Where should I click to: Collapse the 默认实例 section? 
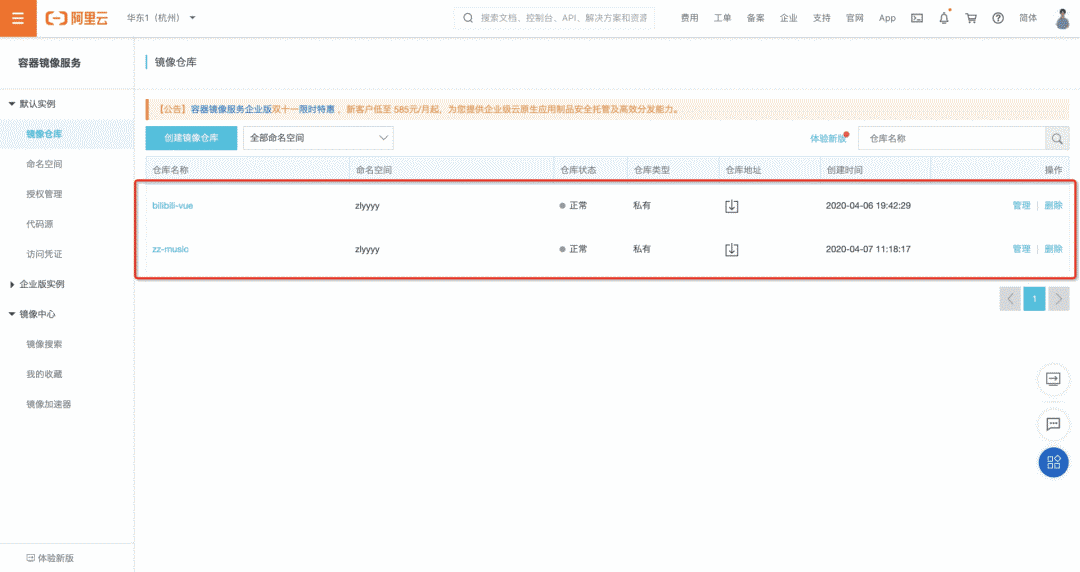coord(32,103)
